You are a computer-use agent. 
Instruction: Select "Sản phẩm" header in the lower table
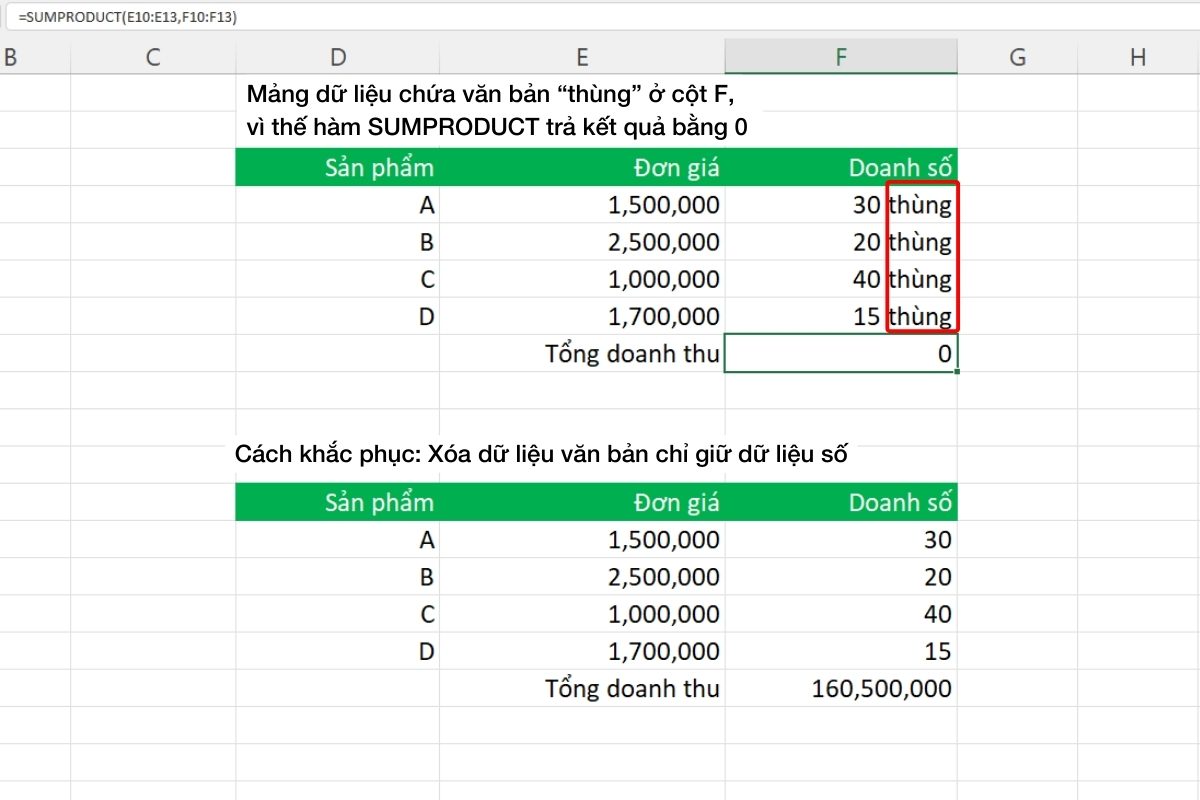[379, 502]
